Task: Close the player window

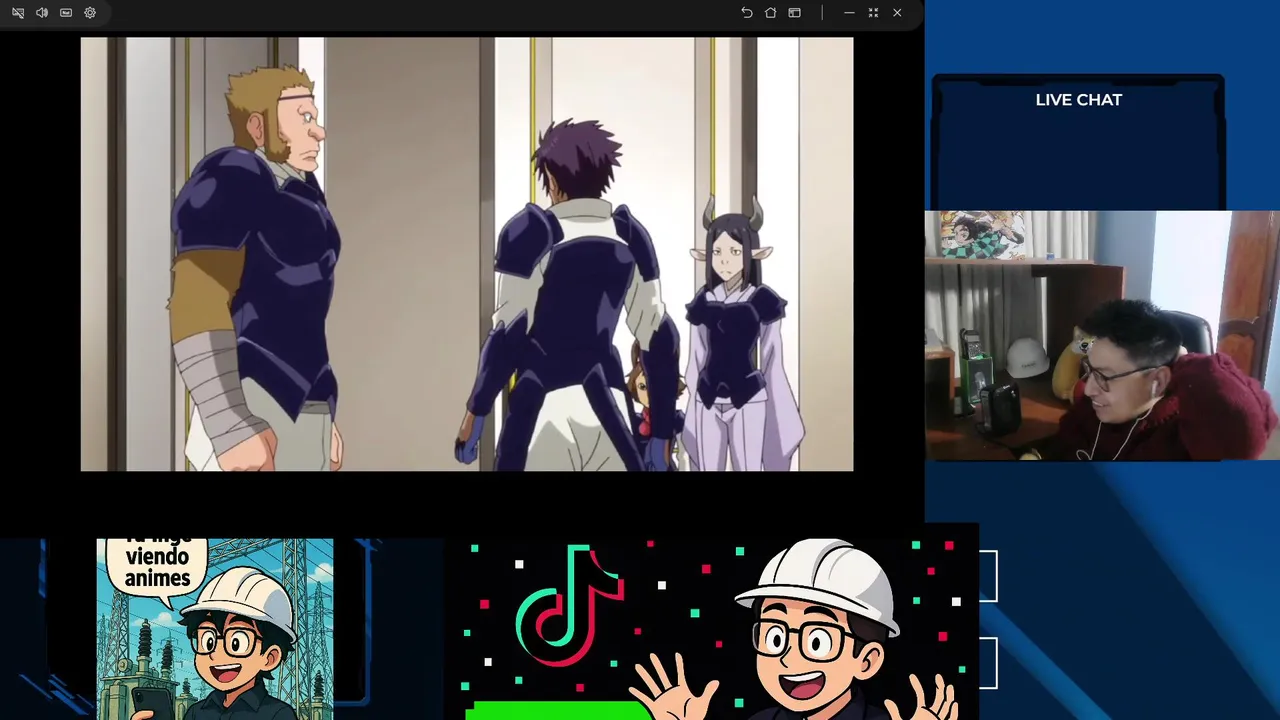Action: pos(897,13)
